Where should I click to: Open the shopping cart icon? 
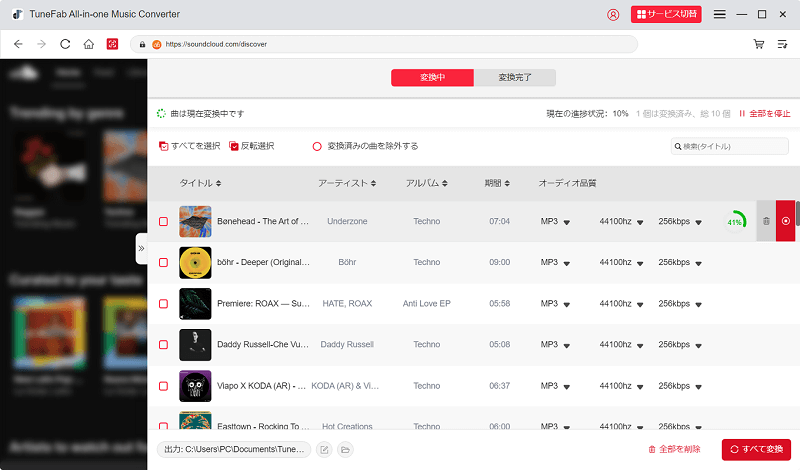(x=759, y=44)
